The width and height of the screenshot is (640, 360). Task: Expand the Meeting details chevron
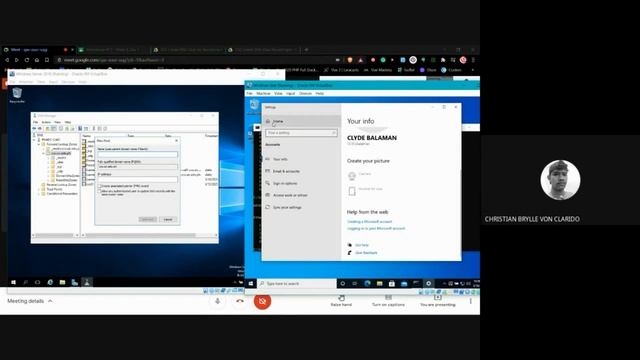pos(50,301)
